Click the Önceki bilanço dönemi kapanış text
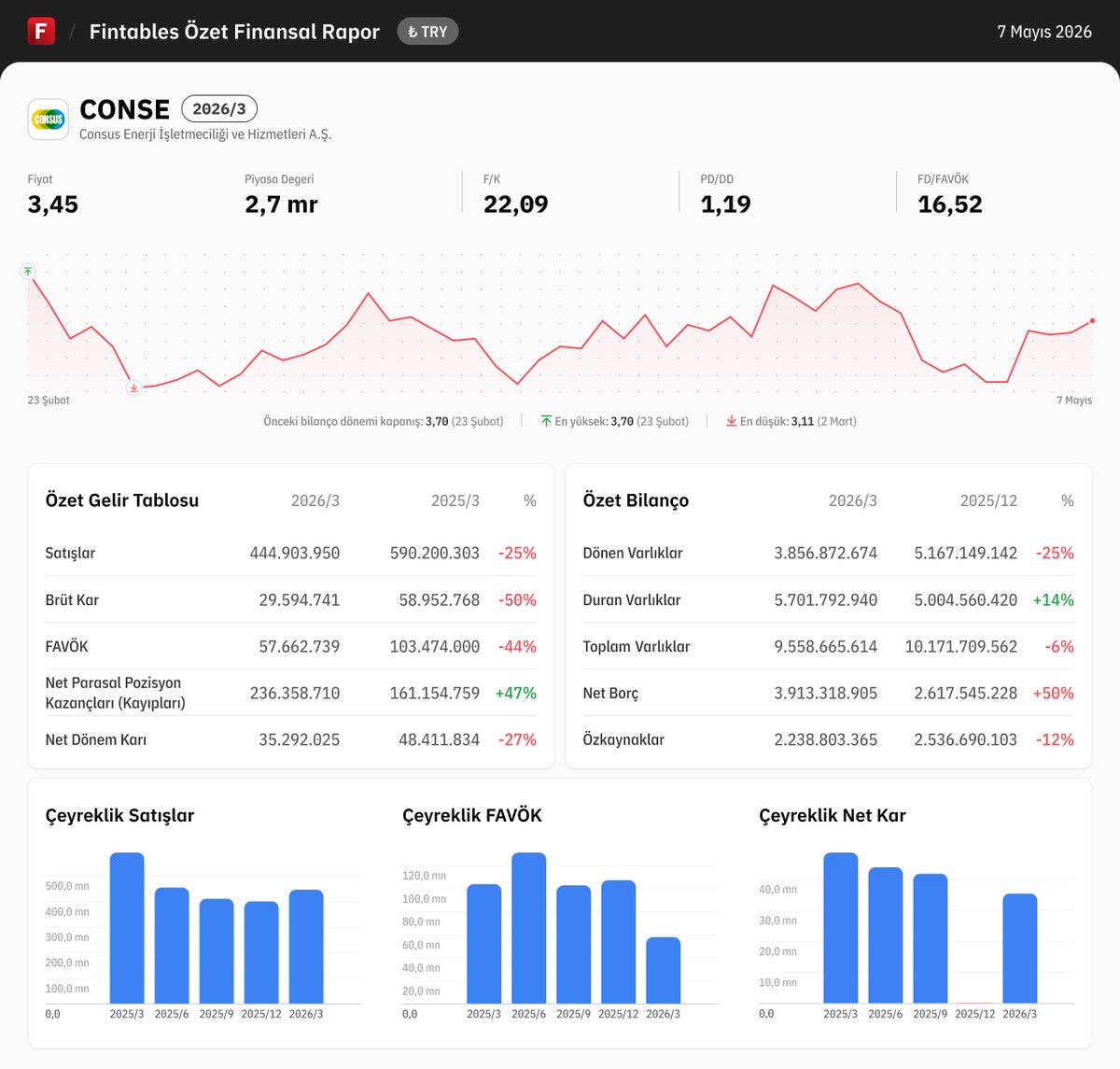Image resolution: width=1120 pixels, height=1069 pixels. coord(384,422)
